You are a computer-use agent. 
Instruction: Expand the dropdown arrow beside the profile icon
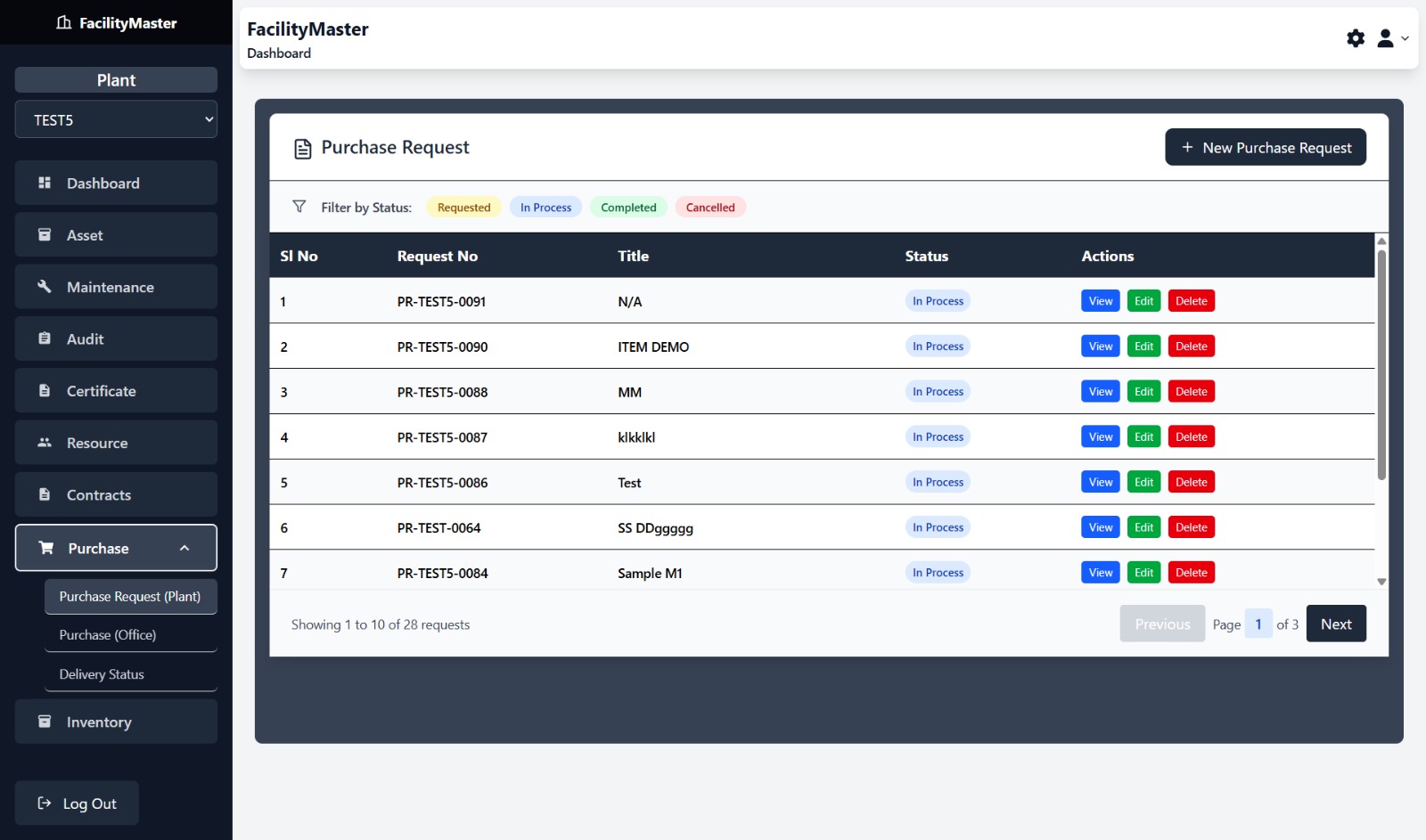pos(1406,38)
